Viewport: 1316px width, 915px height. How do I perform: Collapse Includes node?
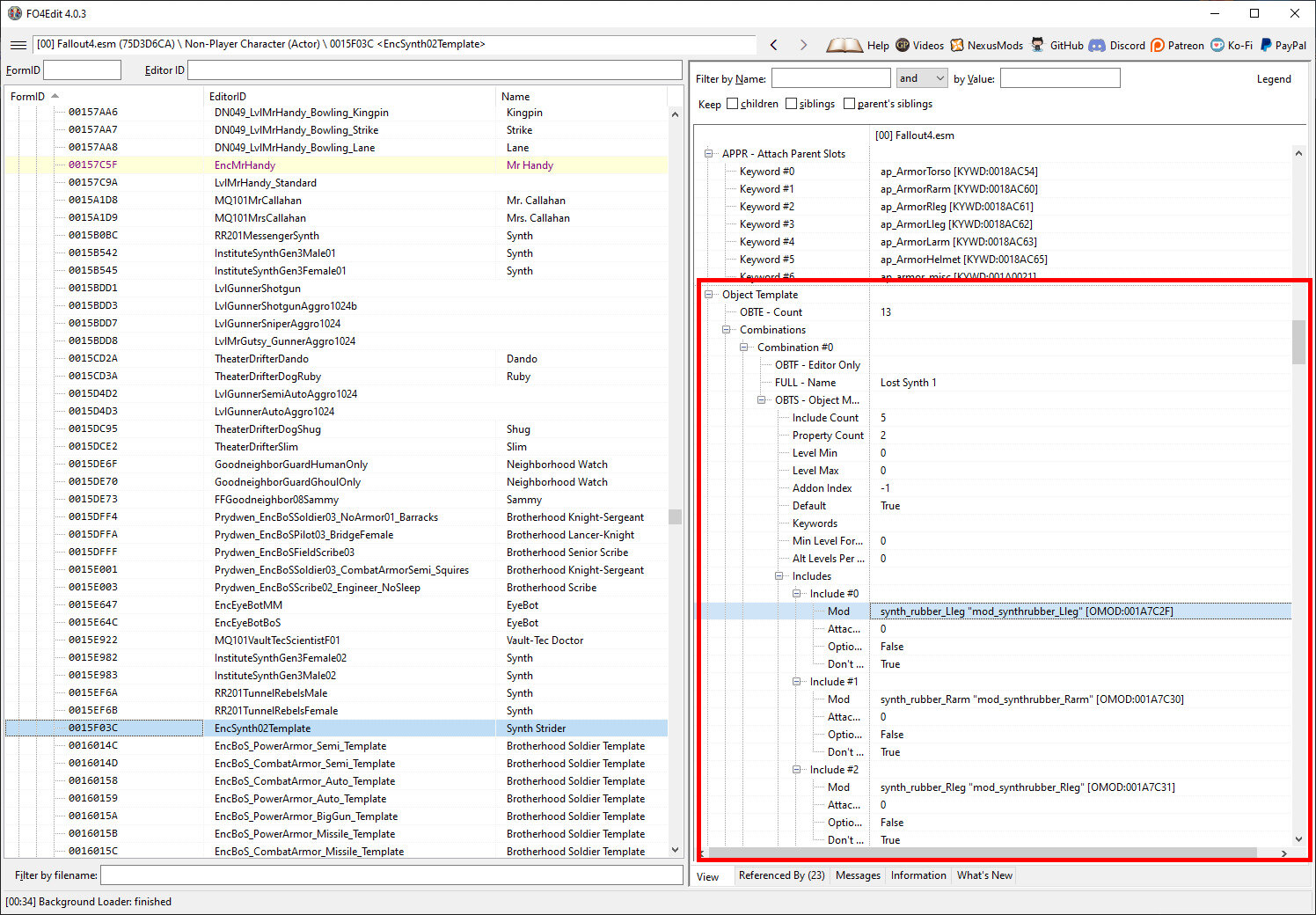pyautogui.click(x=779, y=576)
